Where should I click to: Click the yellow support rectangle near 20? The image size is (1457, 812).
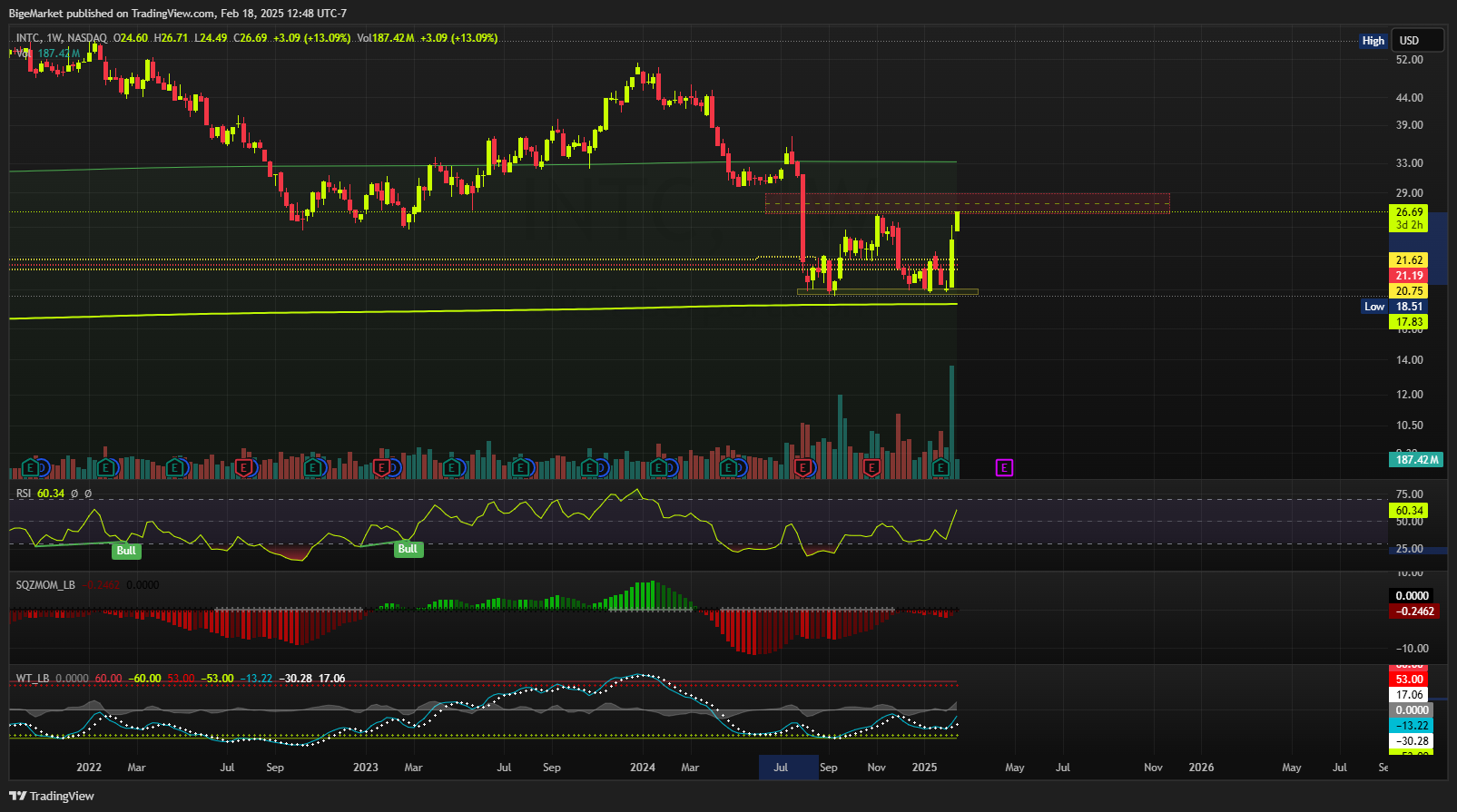tap(887, 292)
